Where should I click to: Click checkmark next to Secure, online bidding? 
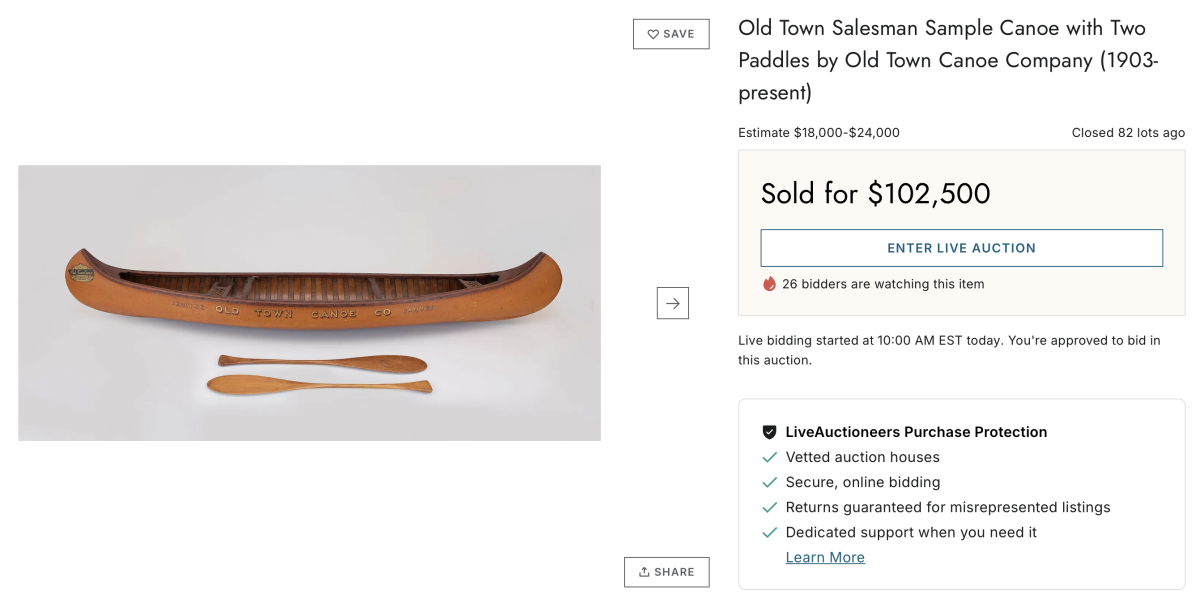point(769,482)
